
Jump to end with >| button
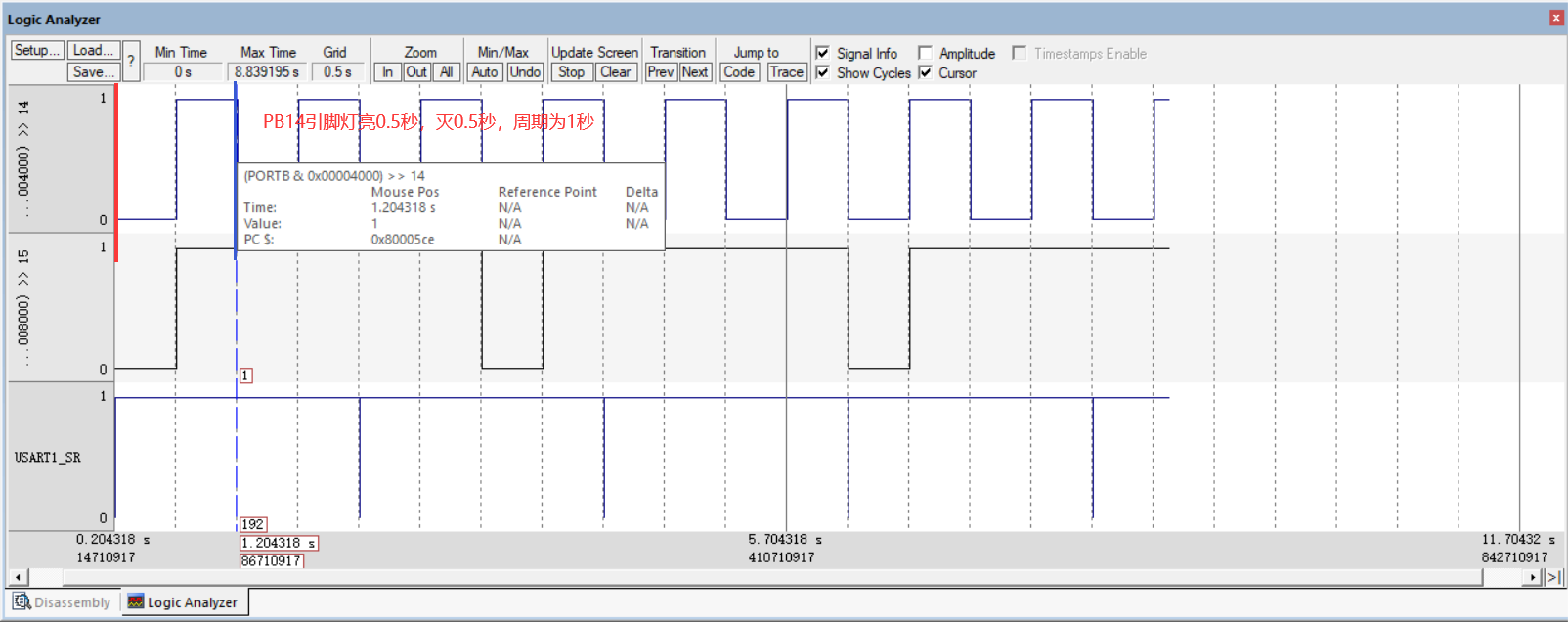click(1552, 577)
